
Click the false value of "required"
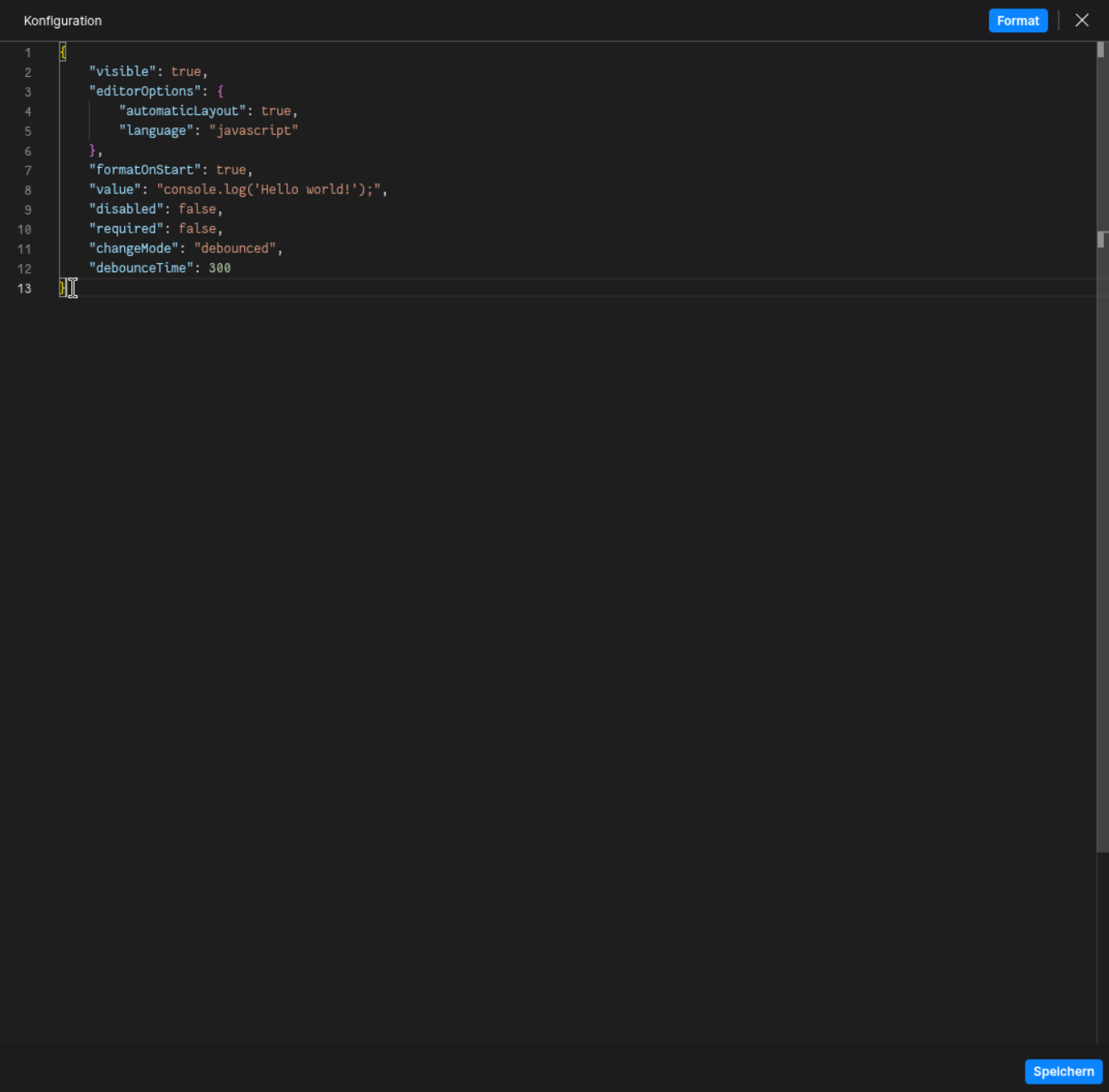[197, 228]
